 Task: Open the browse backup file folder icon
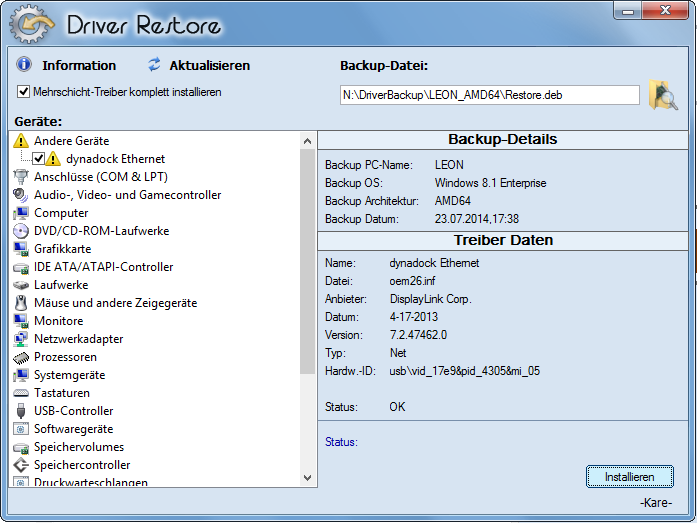click(663, 95)
